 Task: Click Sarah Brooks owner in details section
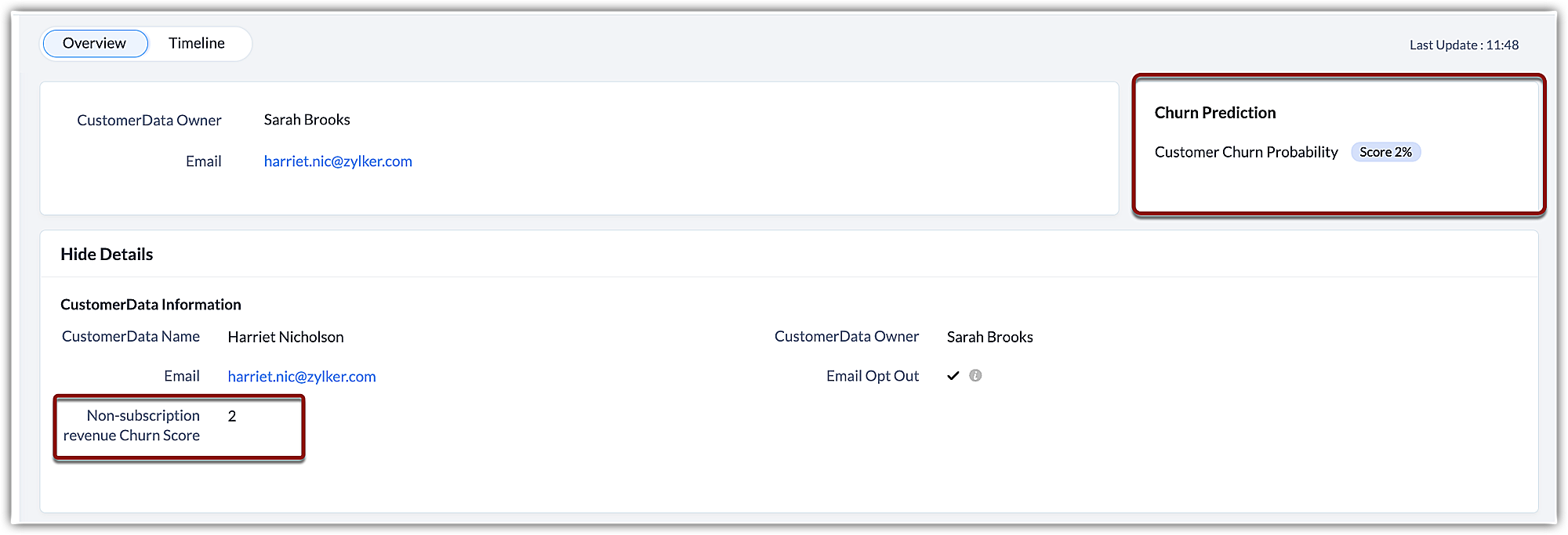click(989, 338)
